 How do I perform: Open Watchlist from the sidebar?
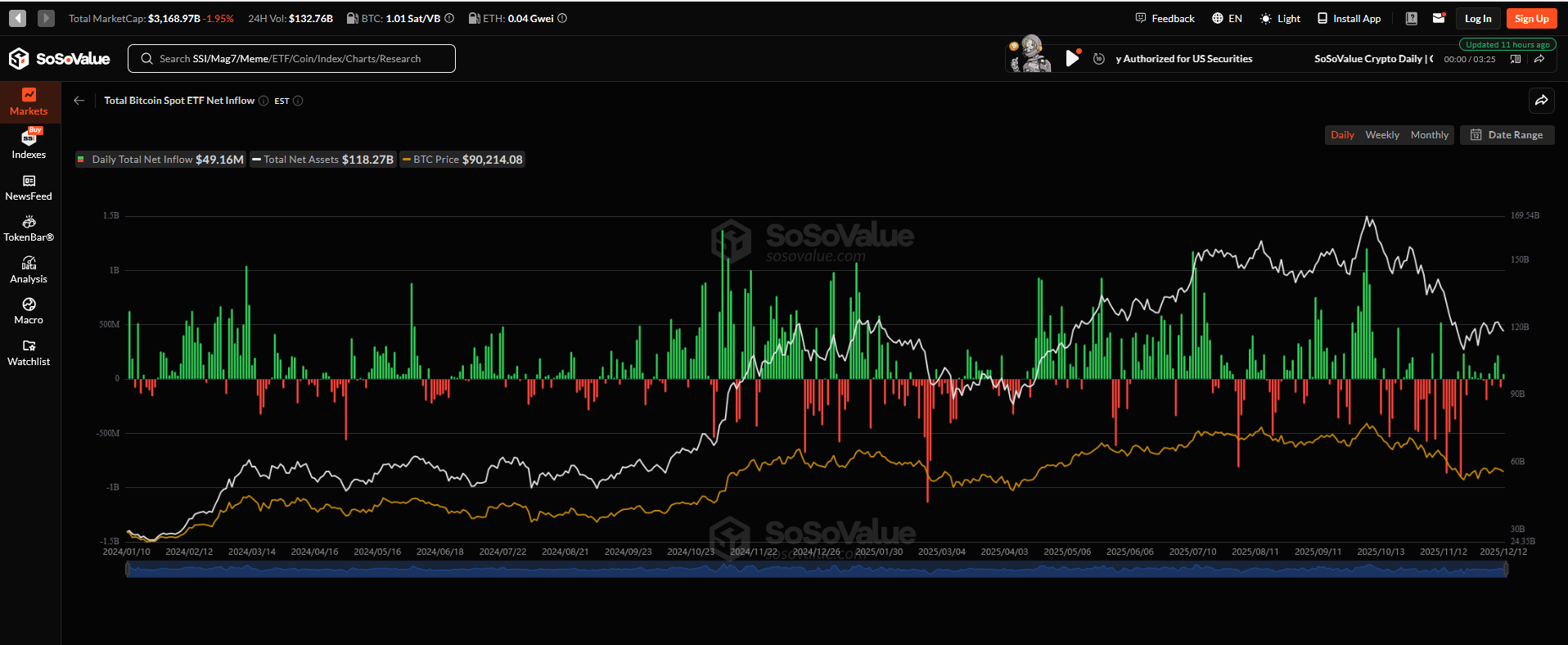click(29, 353)
